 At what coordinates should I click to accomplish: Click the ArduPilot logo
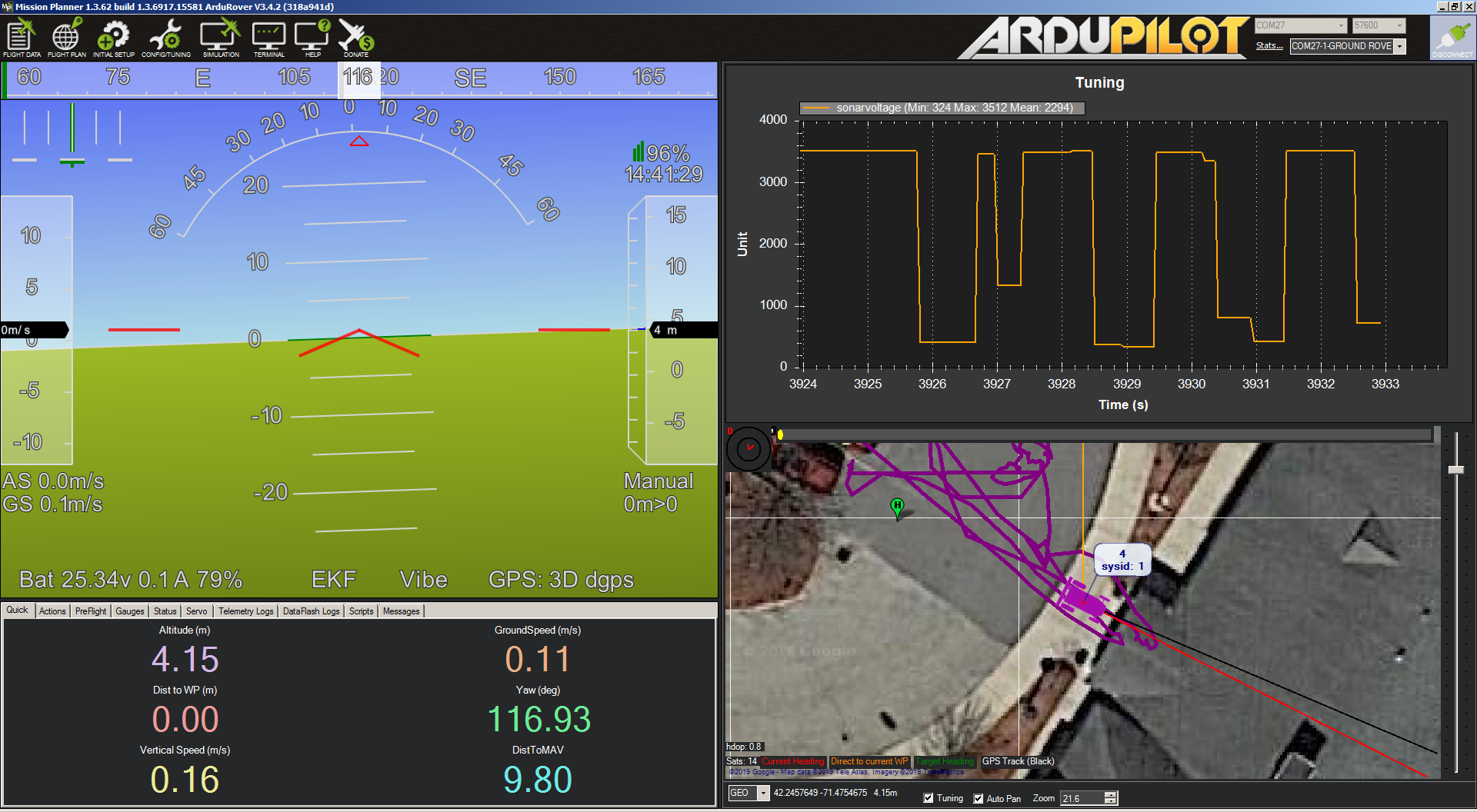(1103, 37)
